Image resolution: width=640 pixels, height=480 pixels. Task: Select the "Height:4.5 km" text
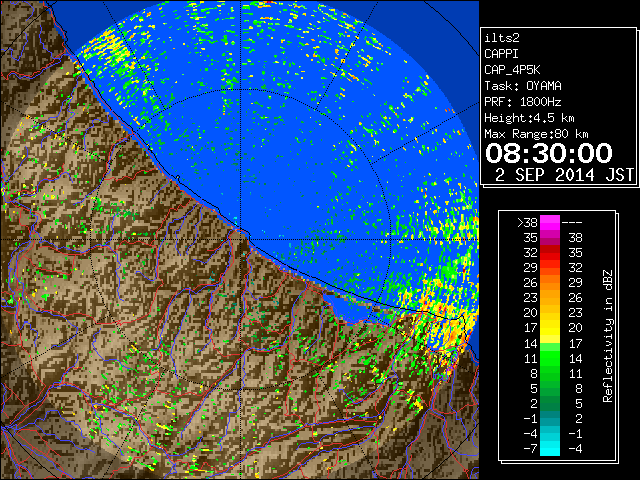(529, 118)
